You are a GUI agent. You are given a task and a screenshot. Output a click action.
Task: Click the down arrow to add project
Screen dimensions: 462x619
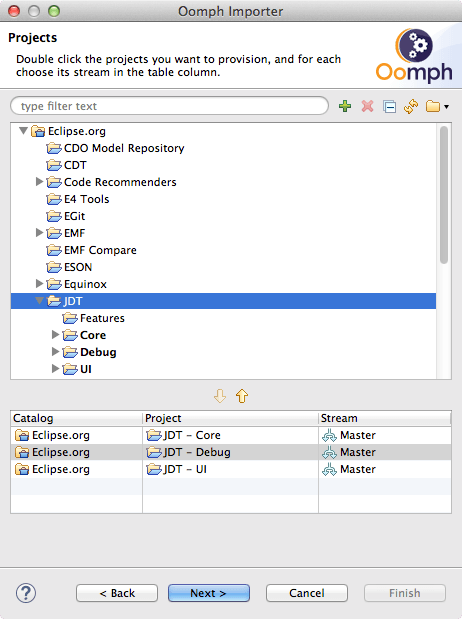pos(220,396)
